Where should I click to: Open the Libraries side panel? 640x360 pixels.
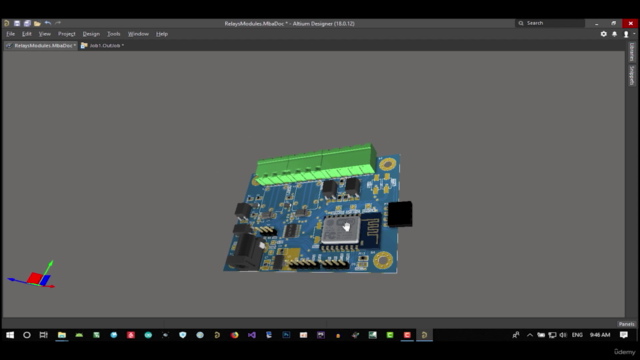click(x=631, y=52)
